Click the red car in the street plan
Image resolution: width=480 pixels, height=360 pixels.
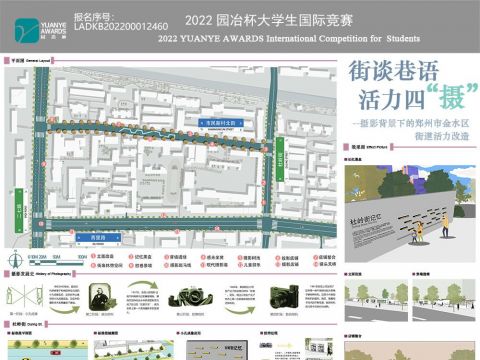(x=55, y=353)
